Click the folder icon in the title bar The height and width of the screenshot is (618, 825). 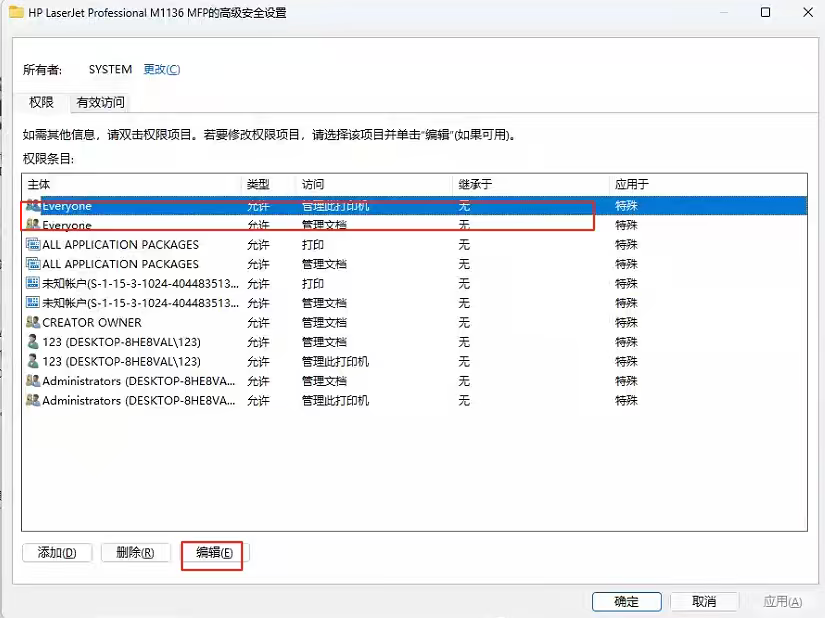16,12
